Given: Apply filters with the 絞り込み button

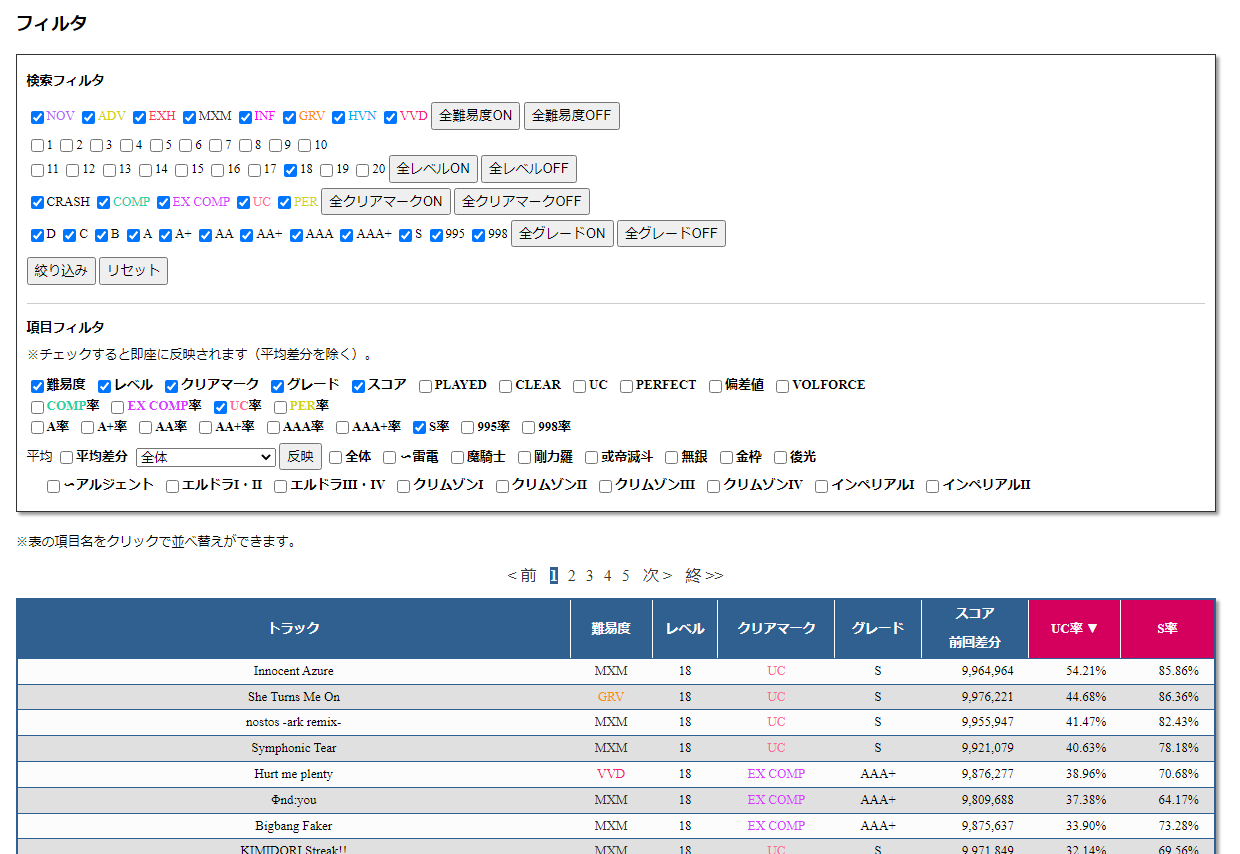Looking at the screenshot, I should coord(61,271).
